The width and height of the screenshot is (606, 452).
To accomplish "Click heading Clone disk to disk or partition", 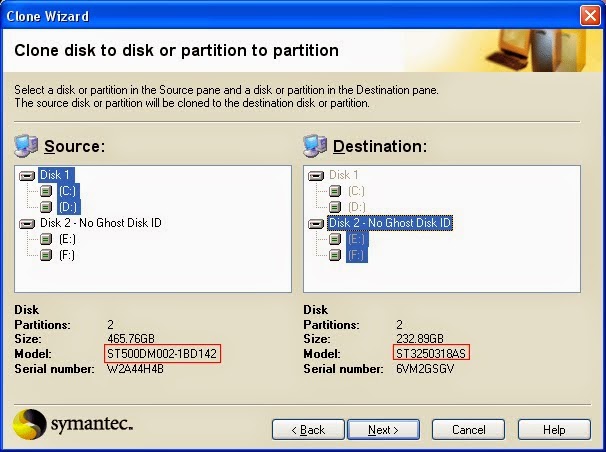I will click(177, 51).
